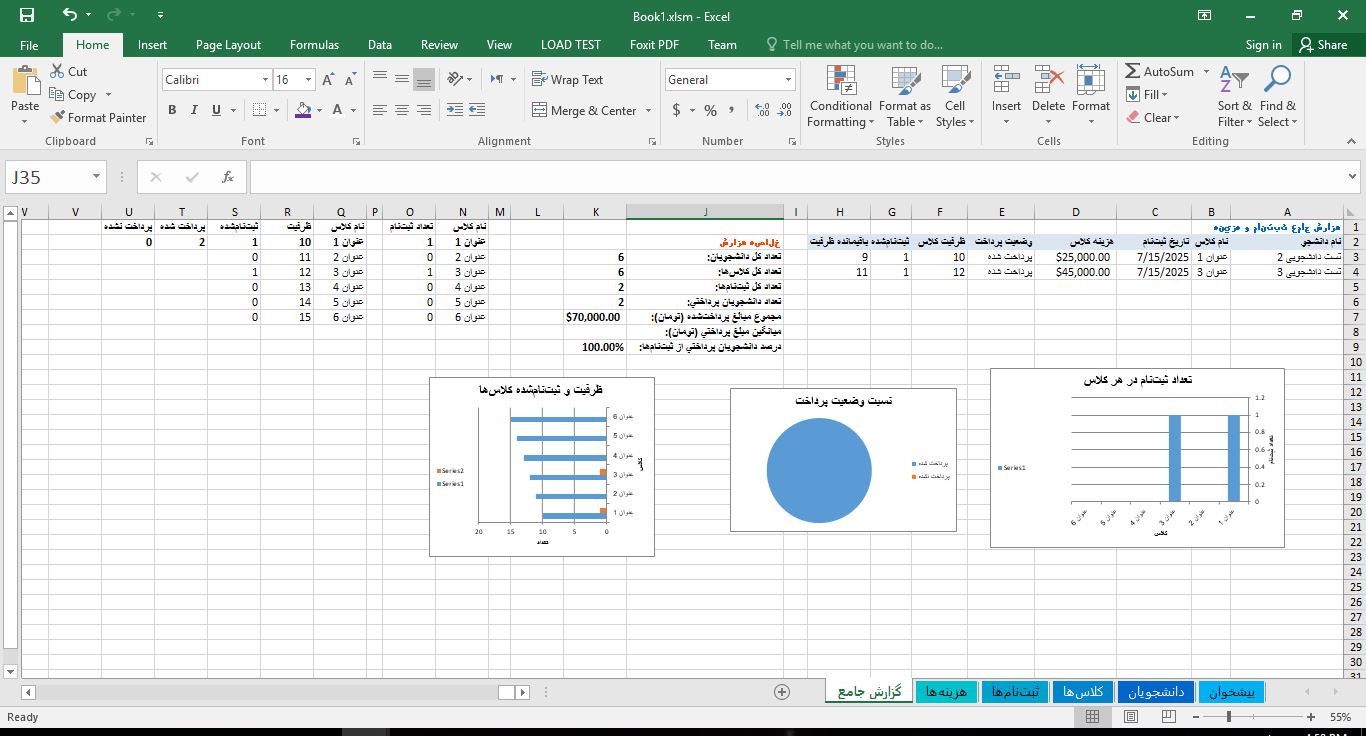The image size is (1366, 736).
Task: Click the Decrease Decimal icon
Action: [x=786, y=111]
